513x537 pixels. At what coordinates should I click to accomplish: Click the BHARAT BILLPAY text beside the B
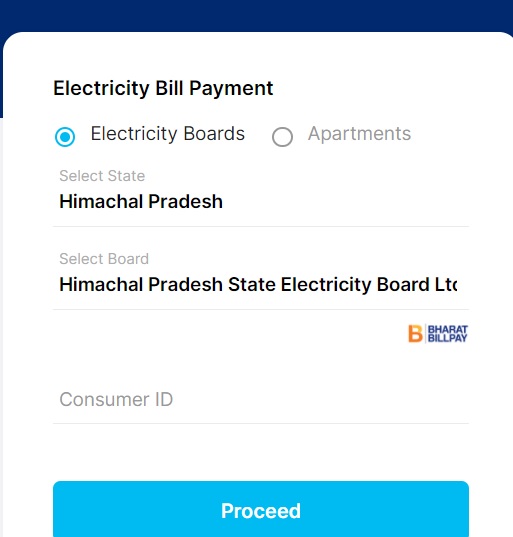coord(448,333)
